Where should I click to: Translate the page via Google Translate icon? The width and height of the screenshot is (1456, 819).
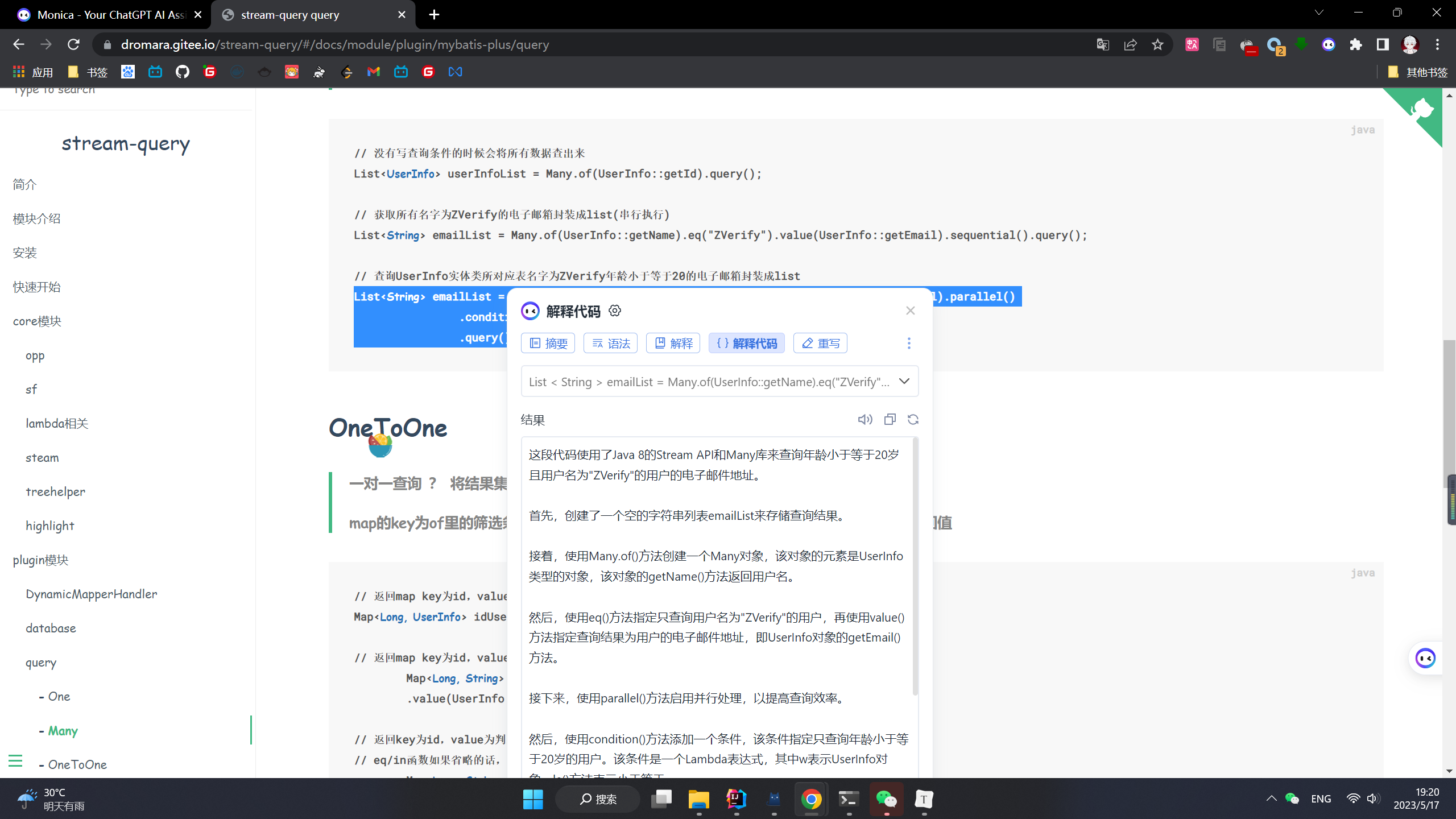[1102, 44]
